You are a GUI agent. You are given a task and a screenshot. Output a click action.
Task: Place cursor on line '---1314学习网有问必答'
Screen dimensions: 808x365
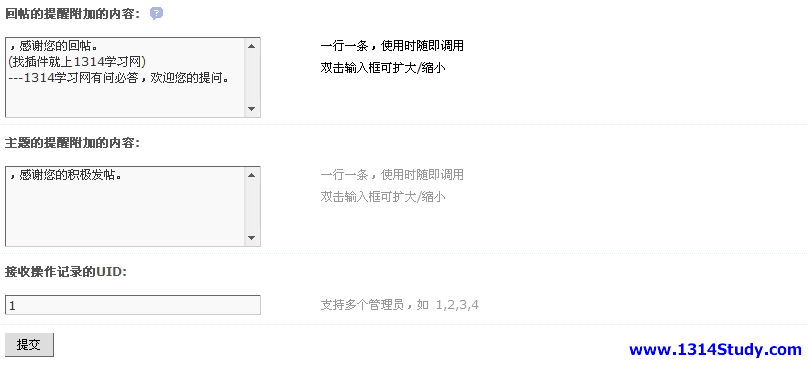pos(74,78)
